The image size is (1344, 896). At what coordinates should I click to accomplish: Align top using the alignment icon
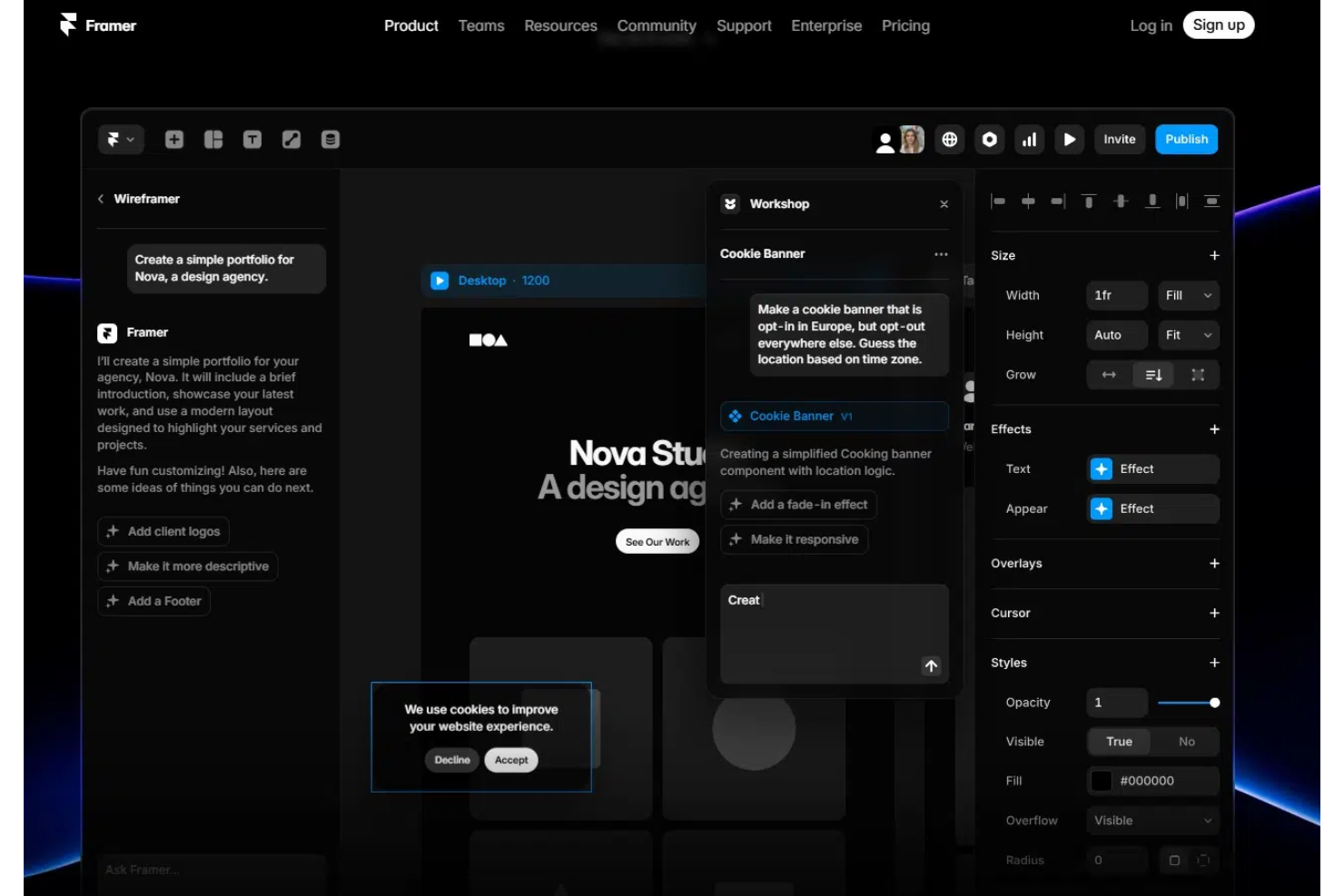1089,201
